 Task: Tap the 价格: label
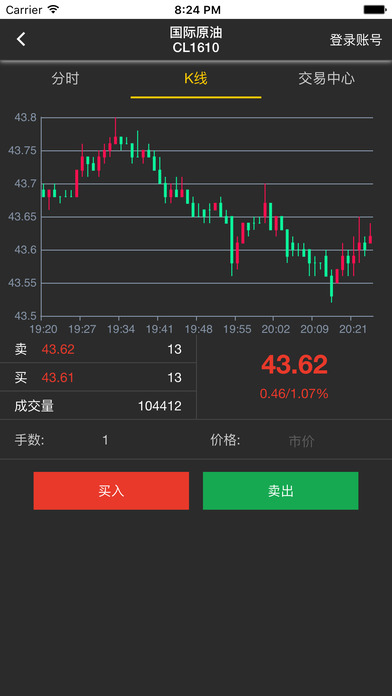(x=225, y=440)
